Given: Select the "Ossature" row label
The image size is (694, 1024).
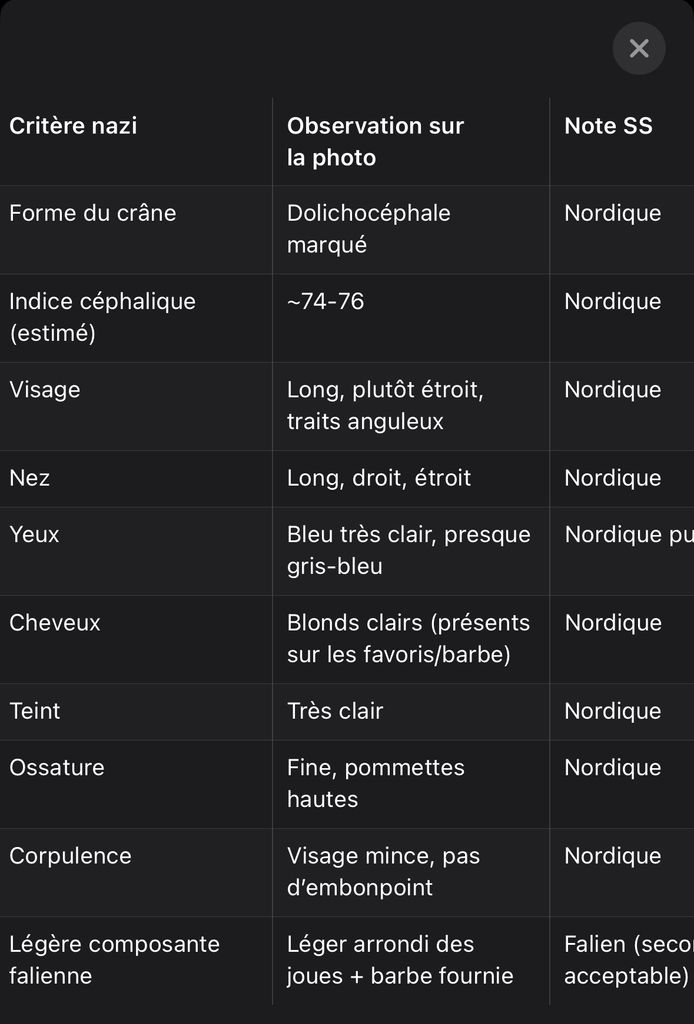Looking at the screenshot, I should click(x=57, y=767).
